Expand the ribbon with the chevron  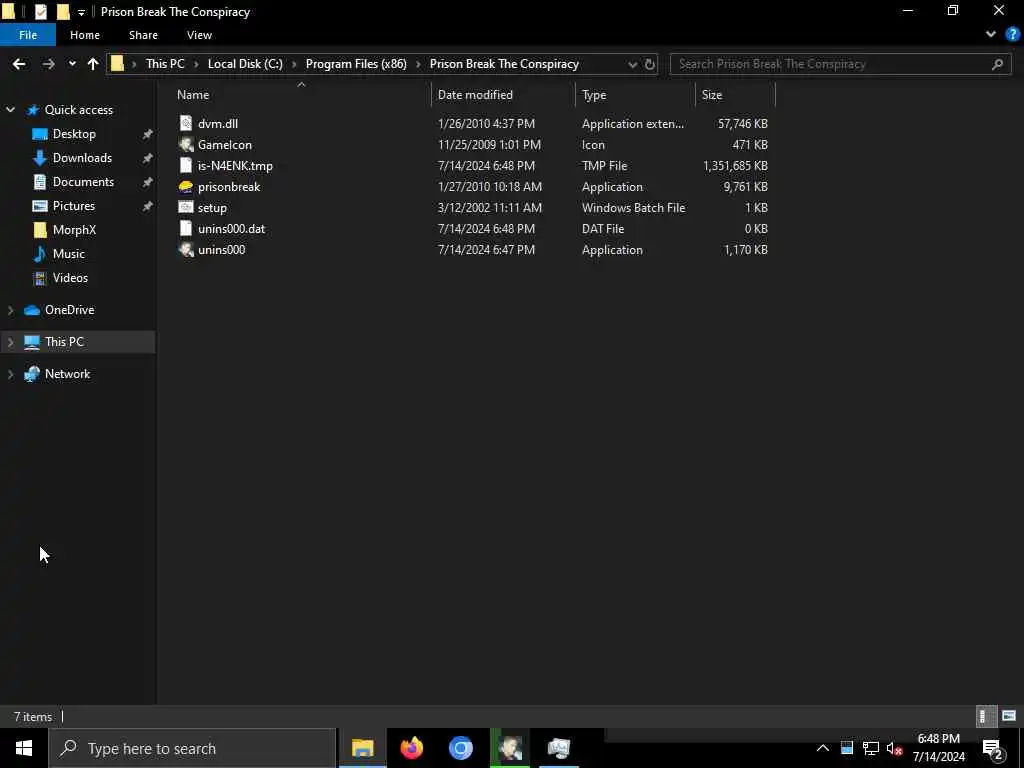click(991, 35)
